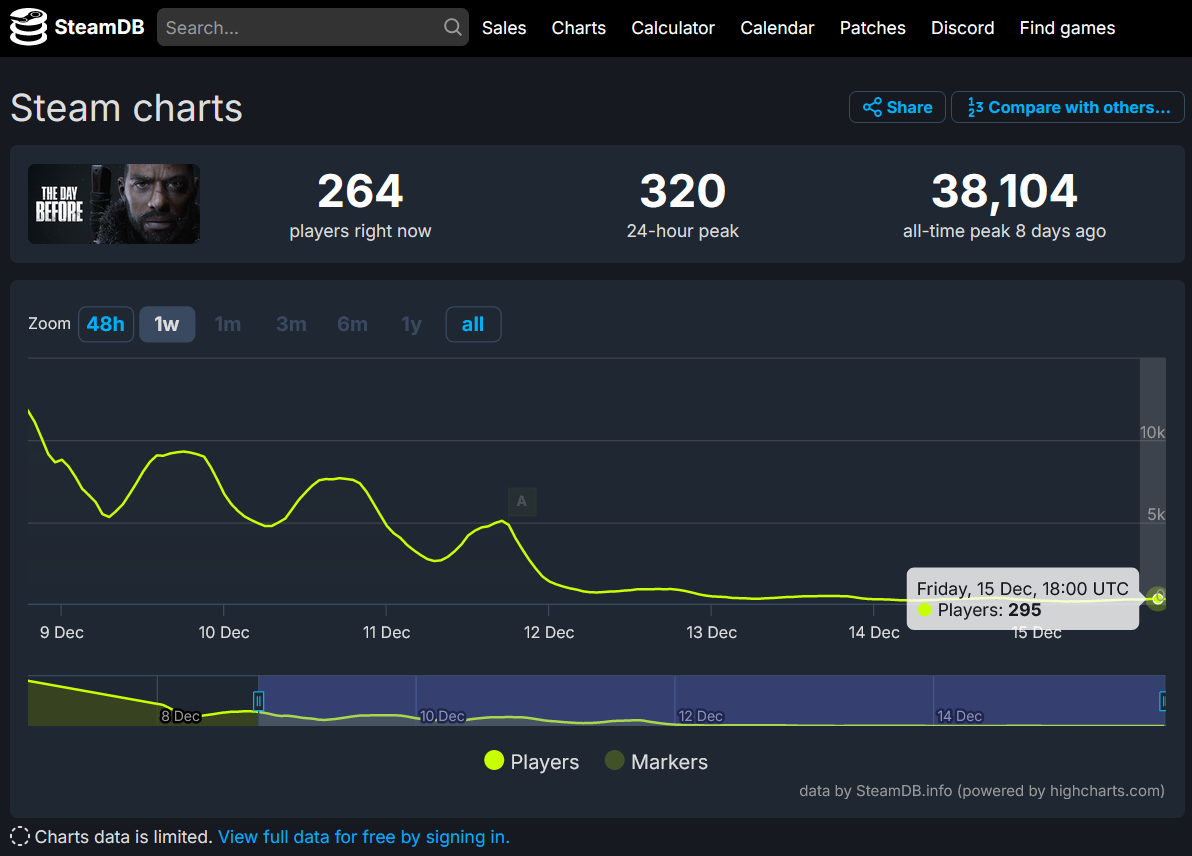Screen dimensions: 1192x856
Task: Click the 9 Dec x-axis label
Action: point(62,632)
